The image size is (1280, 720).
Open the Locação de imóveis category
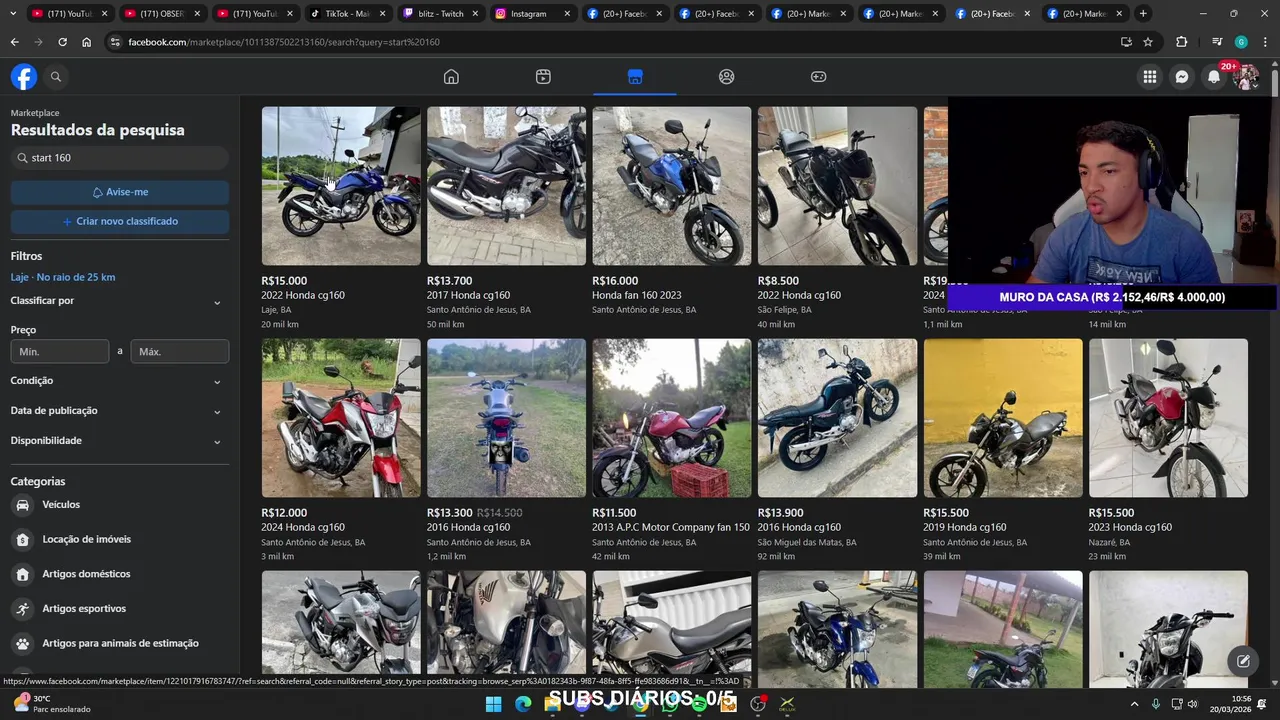120,540
